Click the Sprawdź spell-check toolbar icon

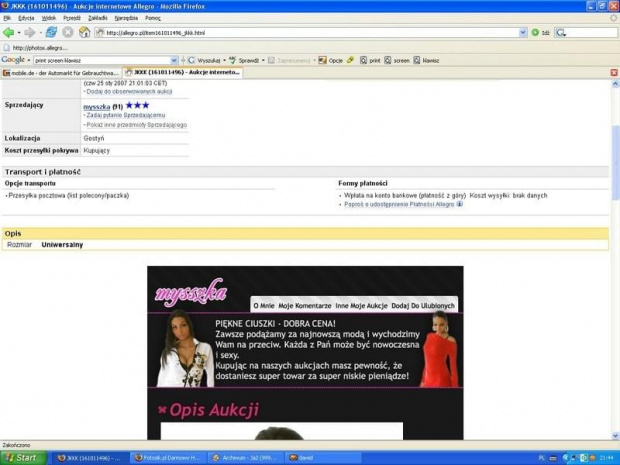pos(249,60)
